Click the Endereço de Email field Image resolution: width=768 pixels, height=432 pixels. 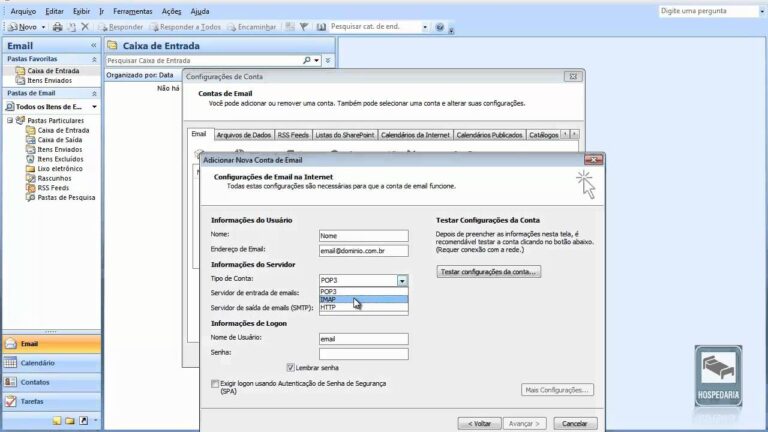click(x=363, y=251)
